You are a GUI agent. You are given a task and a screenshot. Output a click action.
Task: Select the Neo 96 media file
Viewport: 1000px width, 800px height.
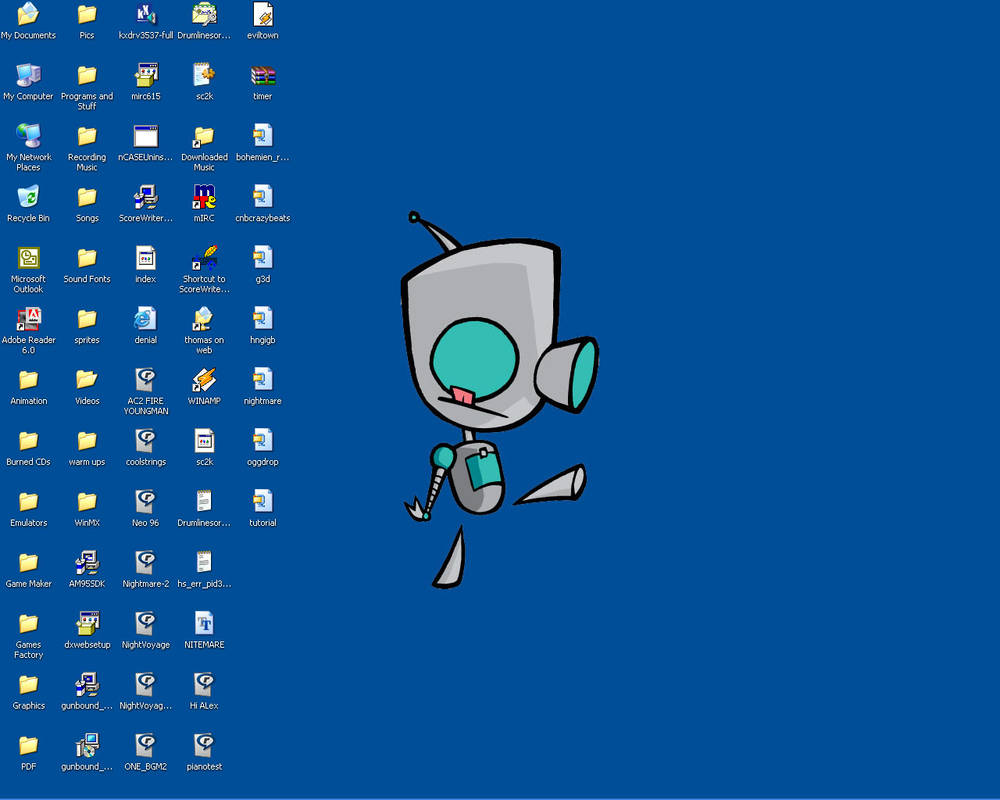(145, 508)
